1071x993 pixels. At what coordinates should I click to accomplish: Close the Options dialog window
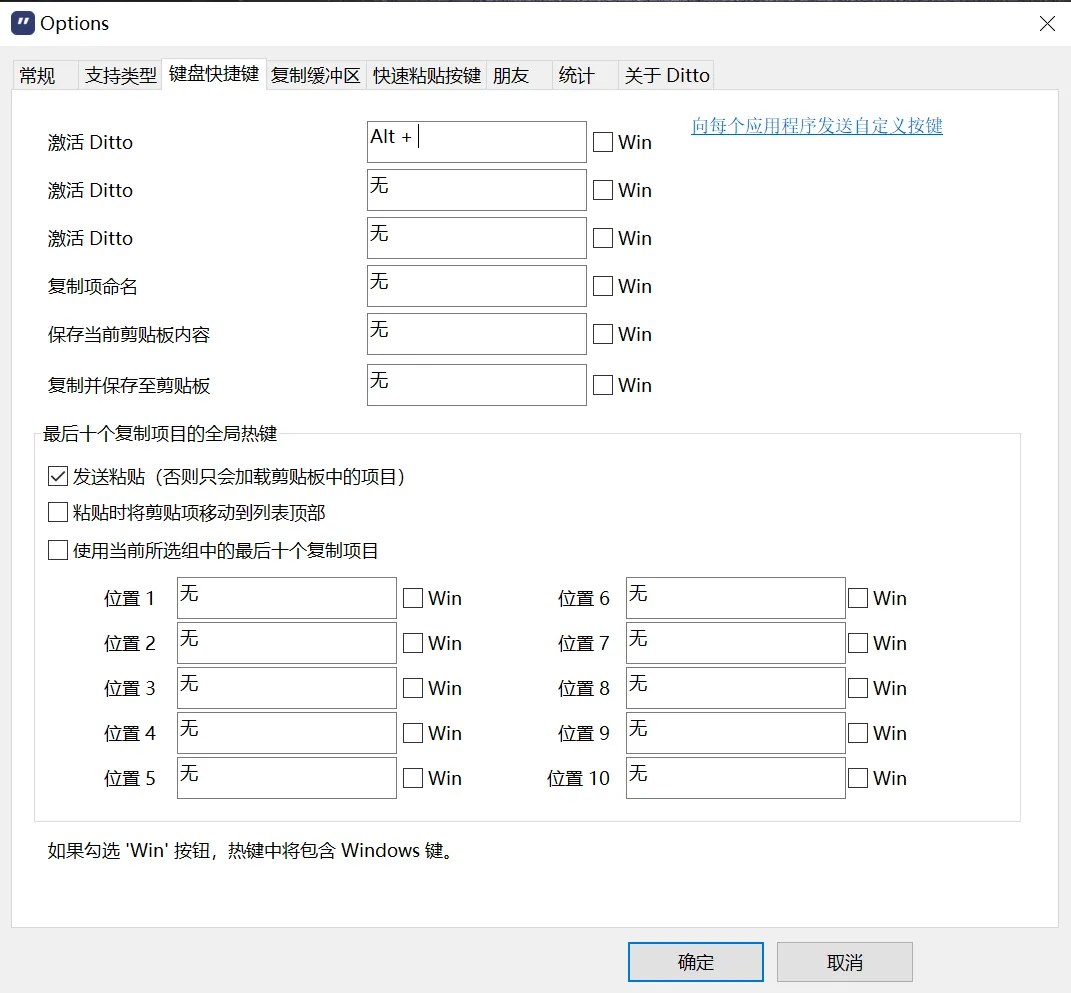[x=1046, y=24]
